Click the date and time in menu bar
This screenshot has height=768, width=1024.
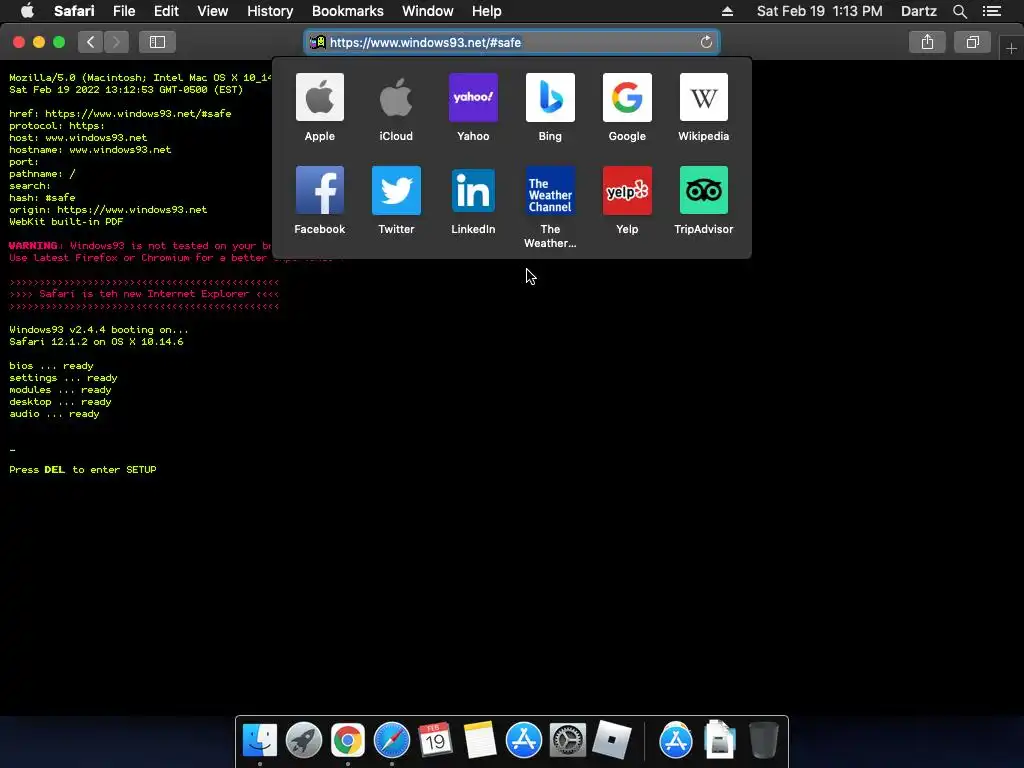coord(820,11)
